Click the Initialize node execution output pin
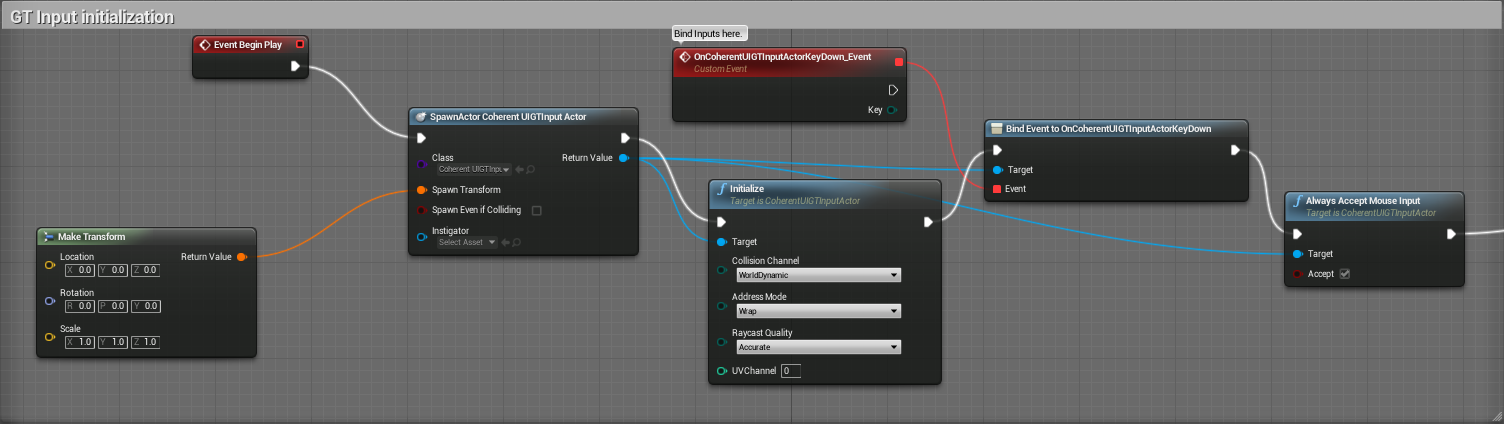This screenshot has width=1504, height=424. pyautogui.click(x=928, y=222)
